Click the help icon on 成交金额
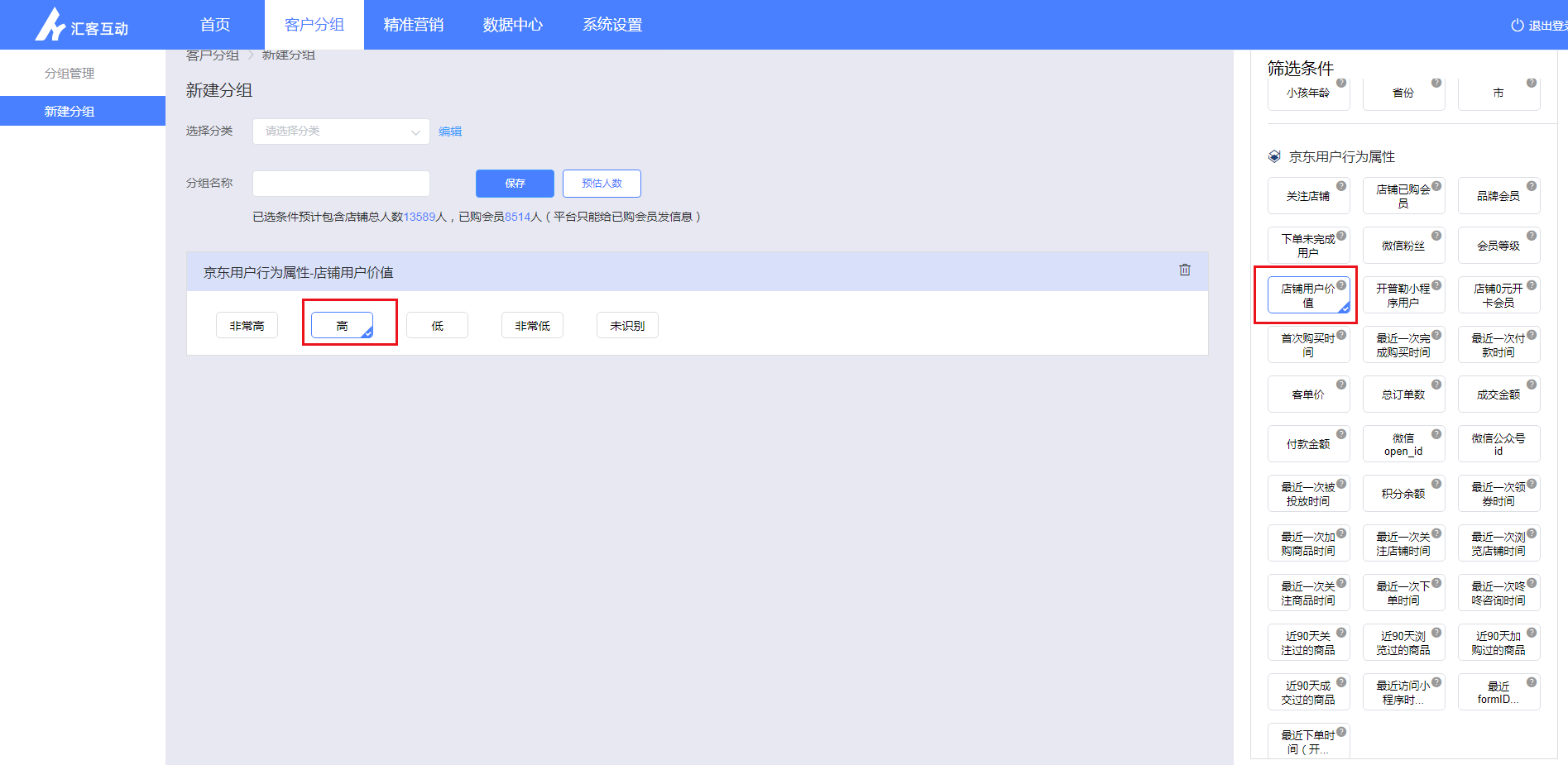The image size is (1568, 765). tap(1532, 385)
